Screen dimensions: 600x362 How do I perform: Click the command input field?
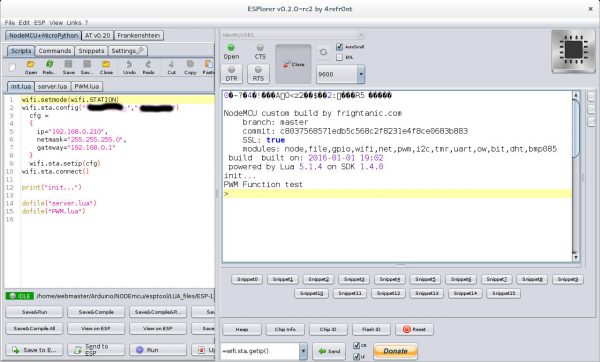260,351
